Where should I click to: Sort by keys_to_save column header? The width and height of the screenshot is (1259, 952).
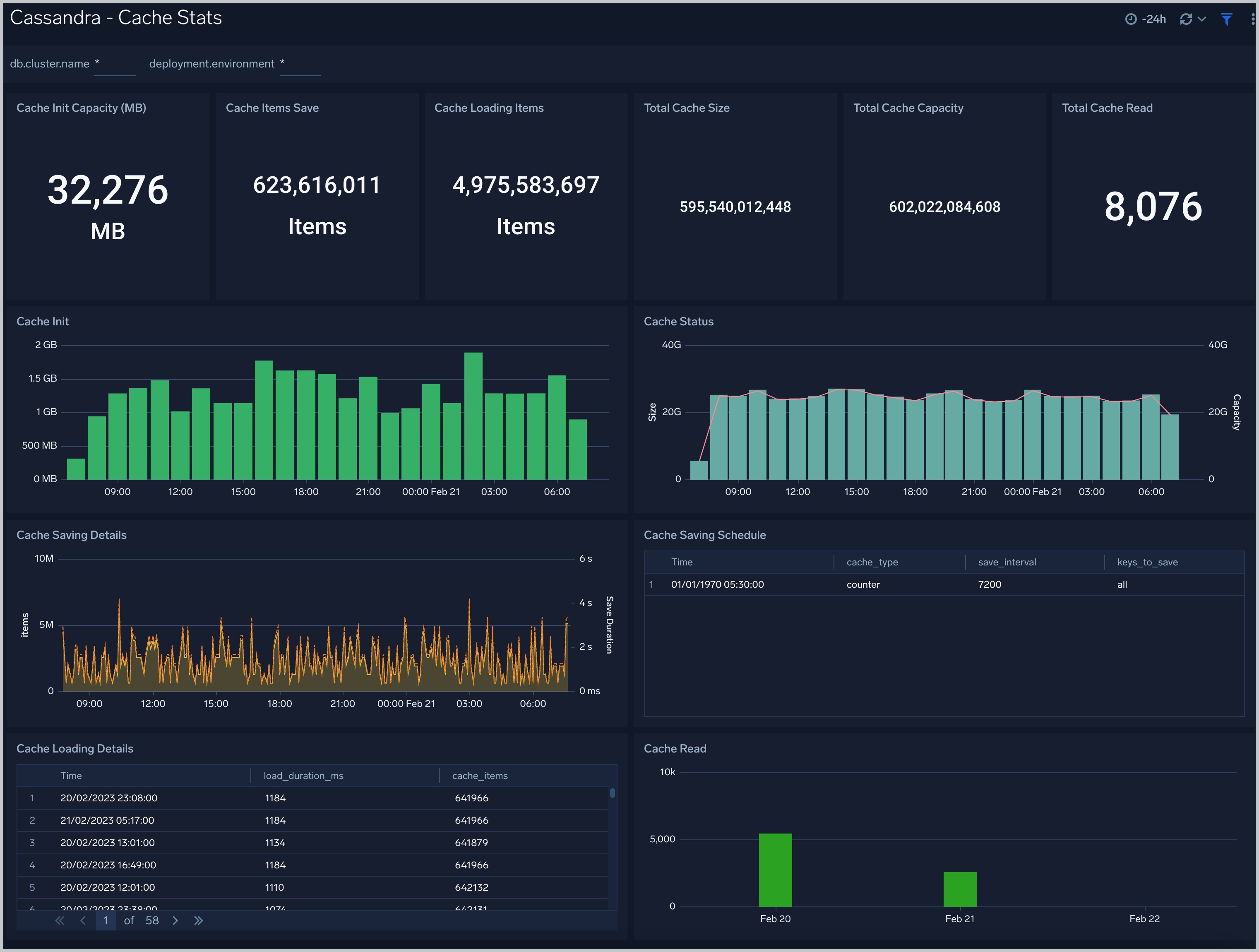click(1147, 563)
